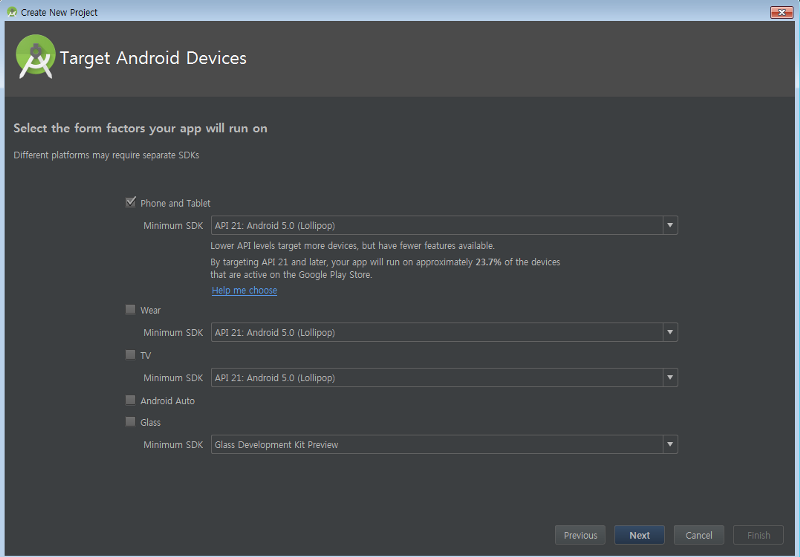Enable the TV form factor checkbox
The height and width of the screenshot is (557, 800).
click(x=131, y=355)
